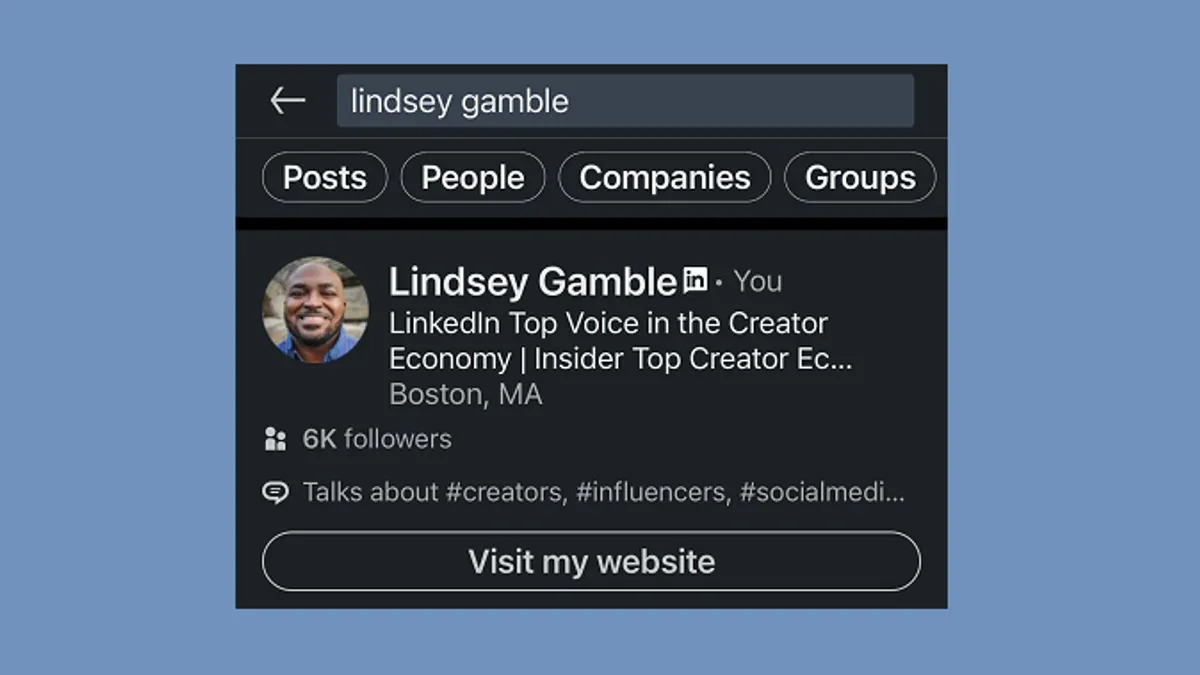Screen dimensions: 1200x675
Task: Open the truncated #socialmedi hashtag
Action: (822, 493)
